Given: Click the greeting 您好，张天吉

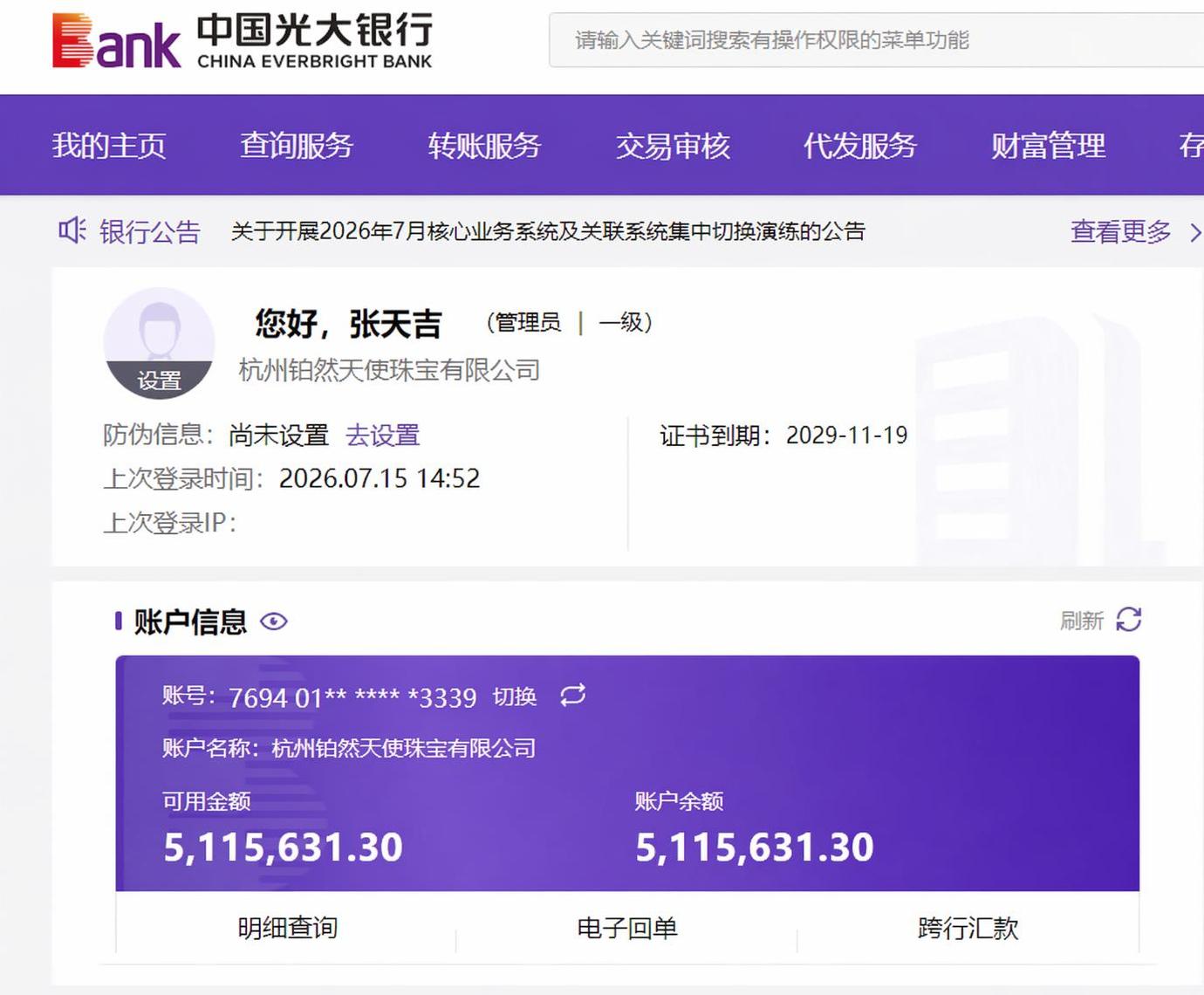Looking at the screenshot, I should coord(348,323).
